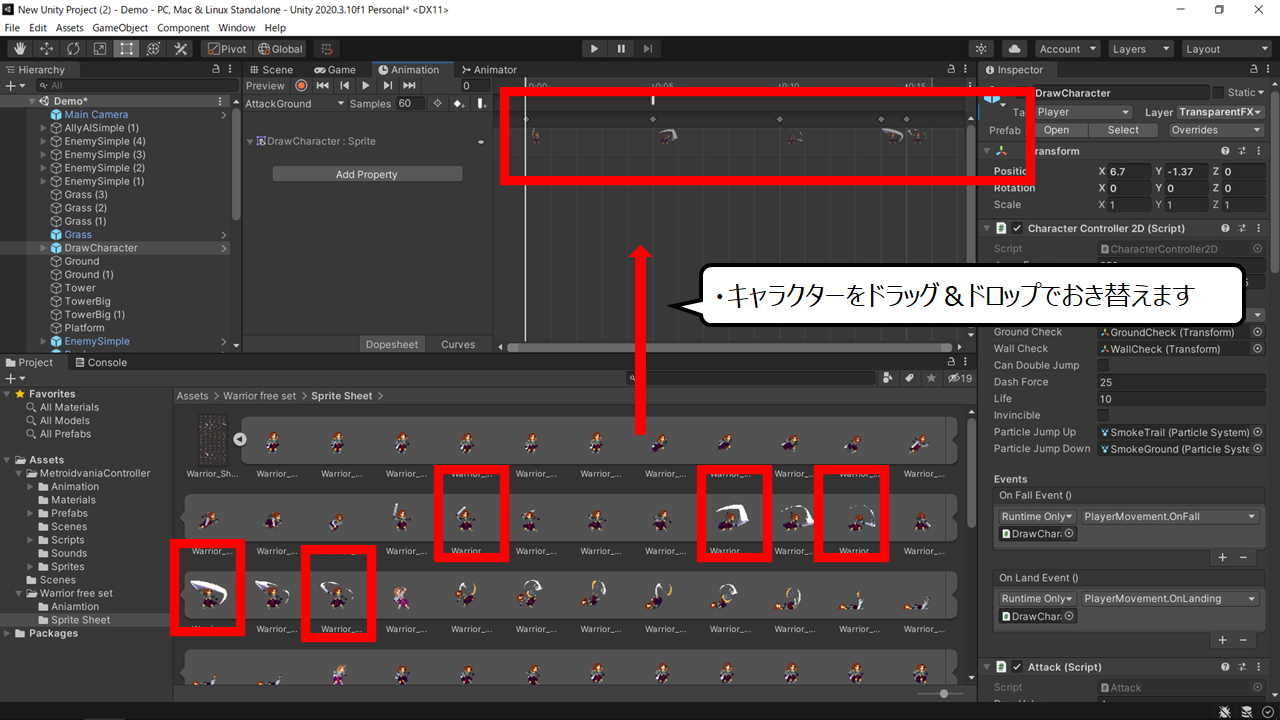Switch to Curves view
The width and height of the screenshot is (1280, 720).
tap(458, 344)
